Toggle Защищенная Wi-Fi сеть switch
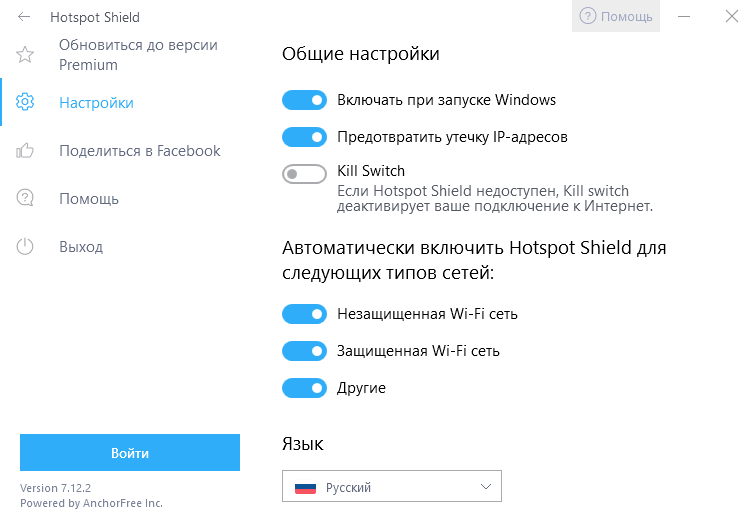This screenshot has width=756, height=526. (x=305, y=351)
